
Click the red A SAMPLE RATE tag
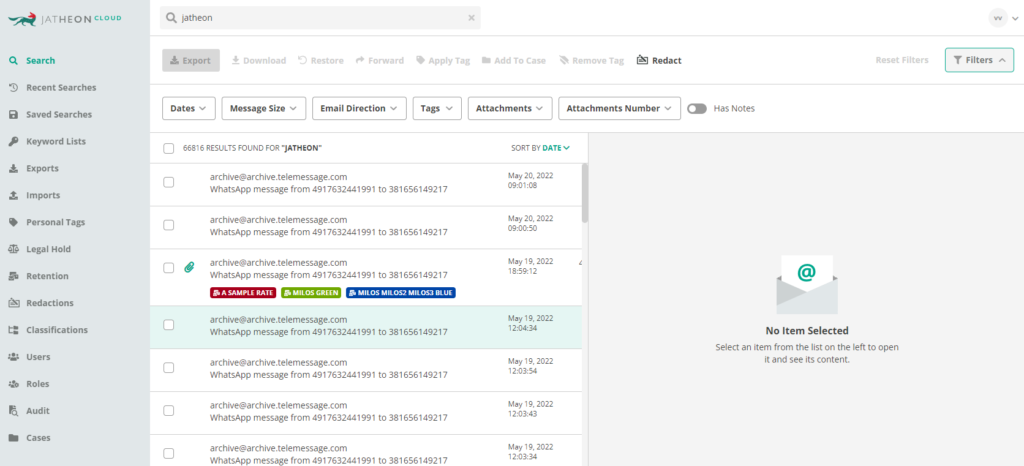click(243, 293)
